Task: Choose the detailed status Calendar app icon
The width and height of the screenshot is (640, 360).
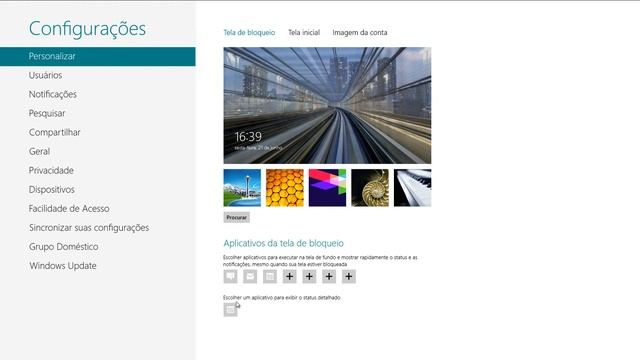Action: pos(230,310)
